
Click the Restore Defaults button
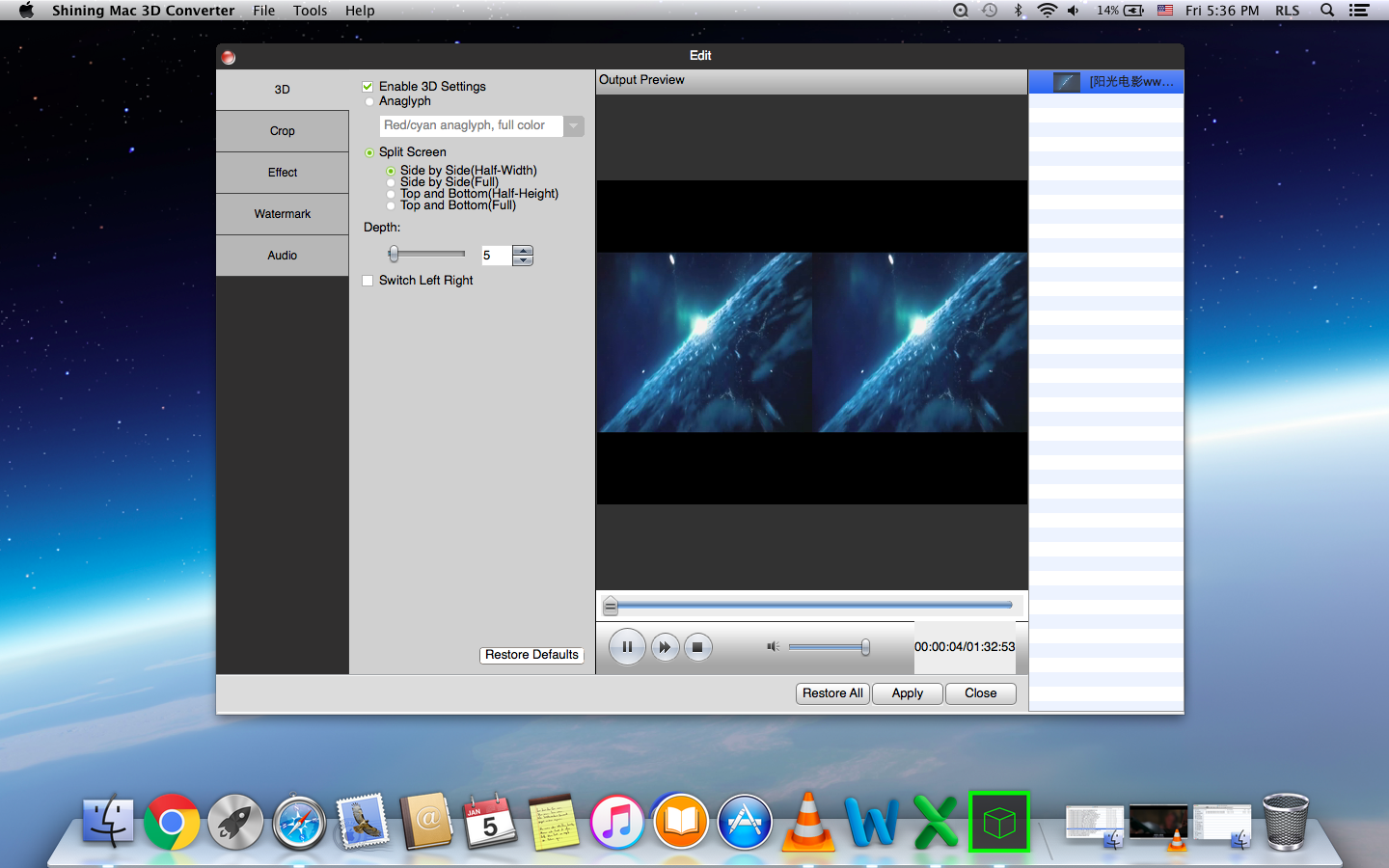tap(531, 655)
